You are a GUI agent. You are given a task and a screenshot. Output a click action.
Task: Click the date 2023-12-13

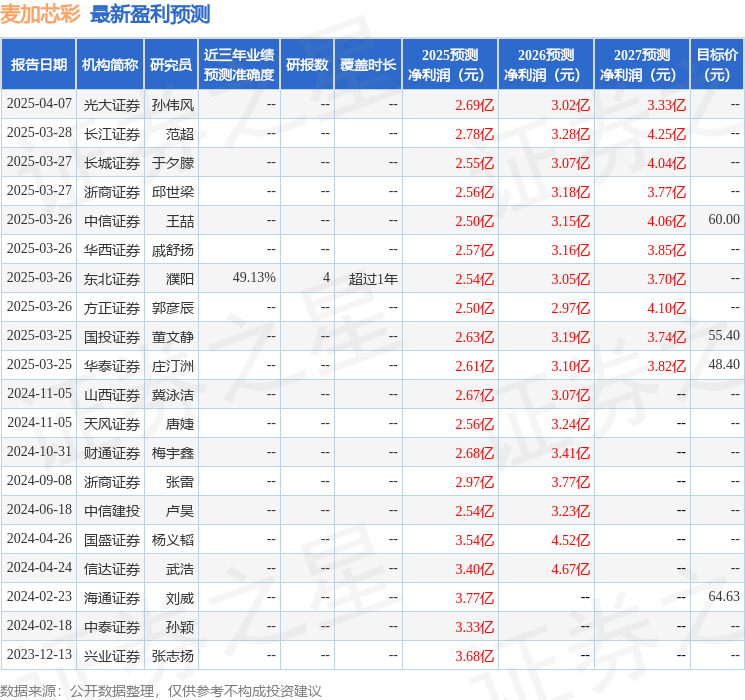[39, 654]
